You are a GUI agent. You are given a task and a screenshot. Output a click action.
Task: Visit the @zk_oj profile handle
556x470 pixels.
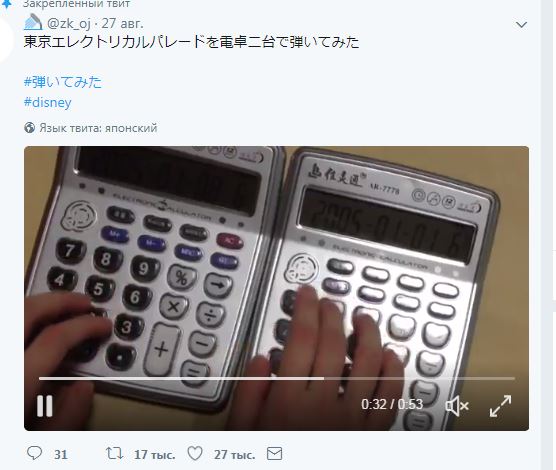point(69,23)
